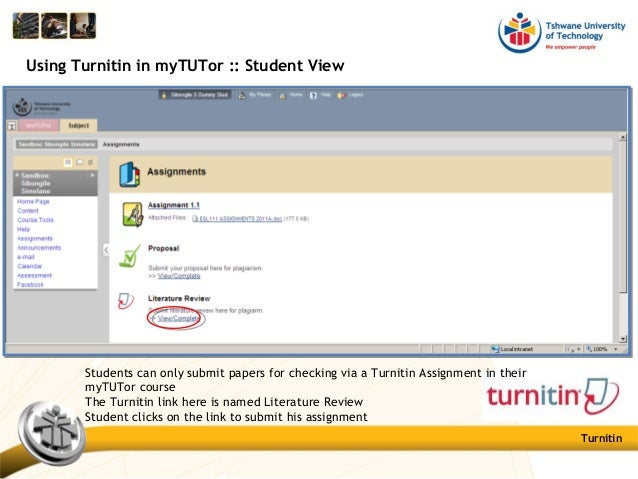Click the large turnitin logo on slide

553,397
